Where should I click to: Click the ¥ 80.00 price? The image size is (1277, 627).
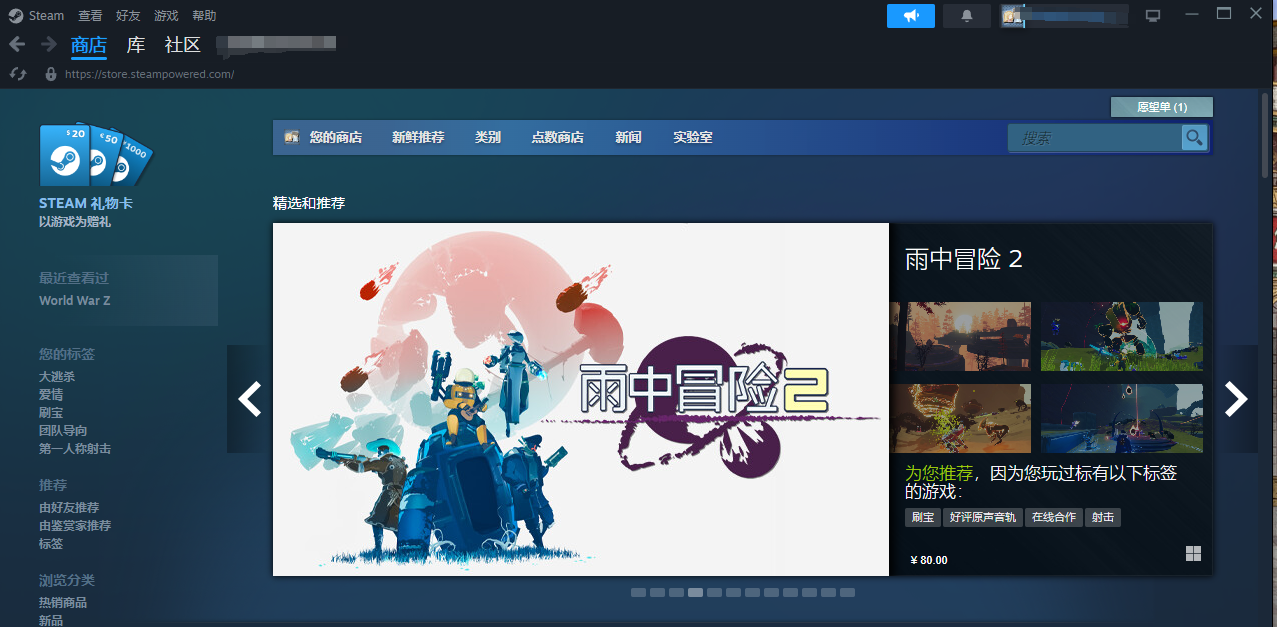pyautogui.click(x=929, y=560)
